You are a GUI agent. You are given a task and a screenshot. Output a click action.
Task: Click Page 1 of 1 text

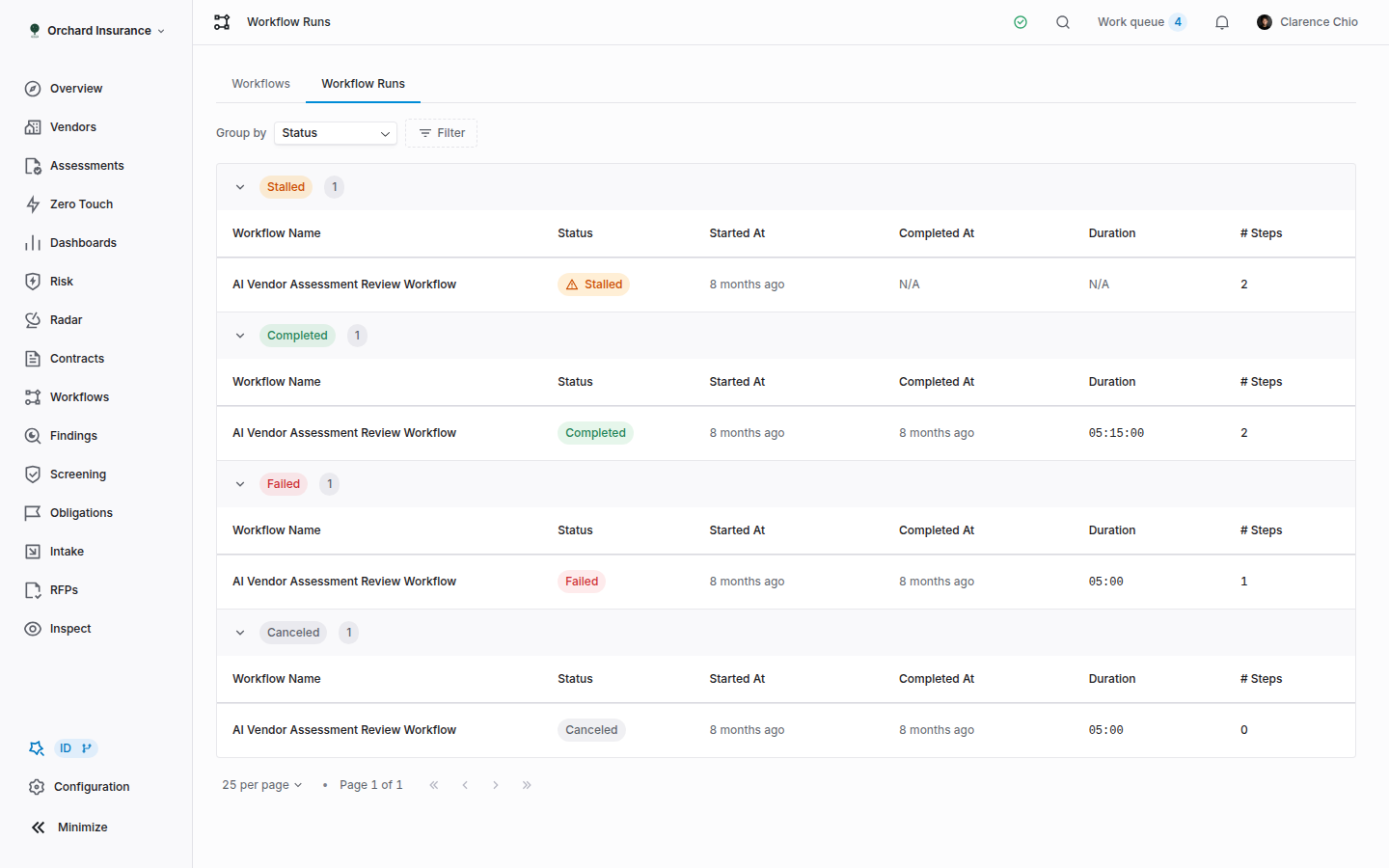click(x=370, y=785)
